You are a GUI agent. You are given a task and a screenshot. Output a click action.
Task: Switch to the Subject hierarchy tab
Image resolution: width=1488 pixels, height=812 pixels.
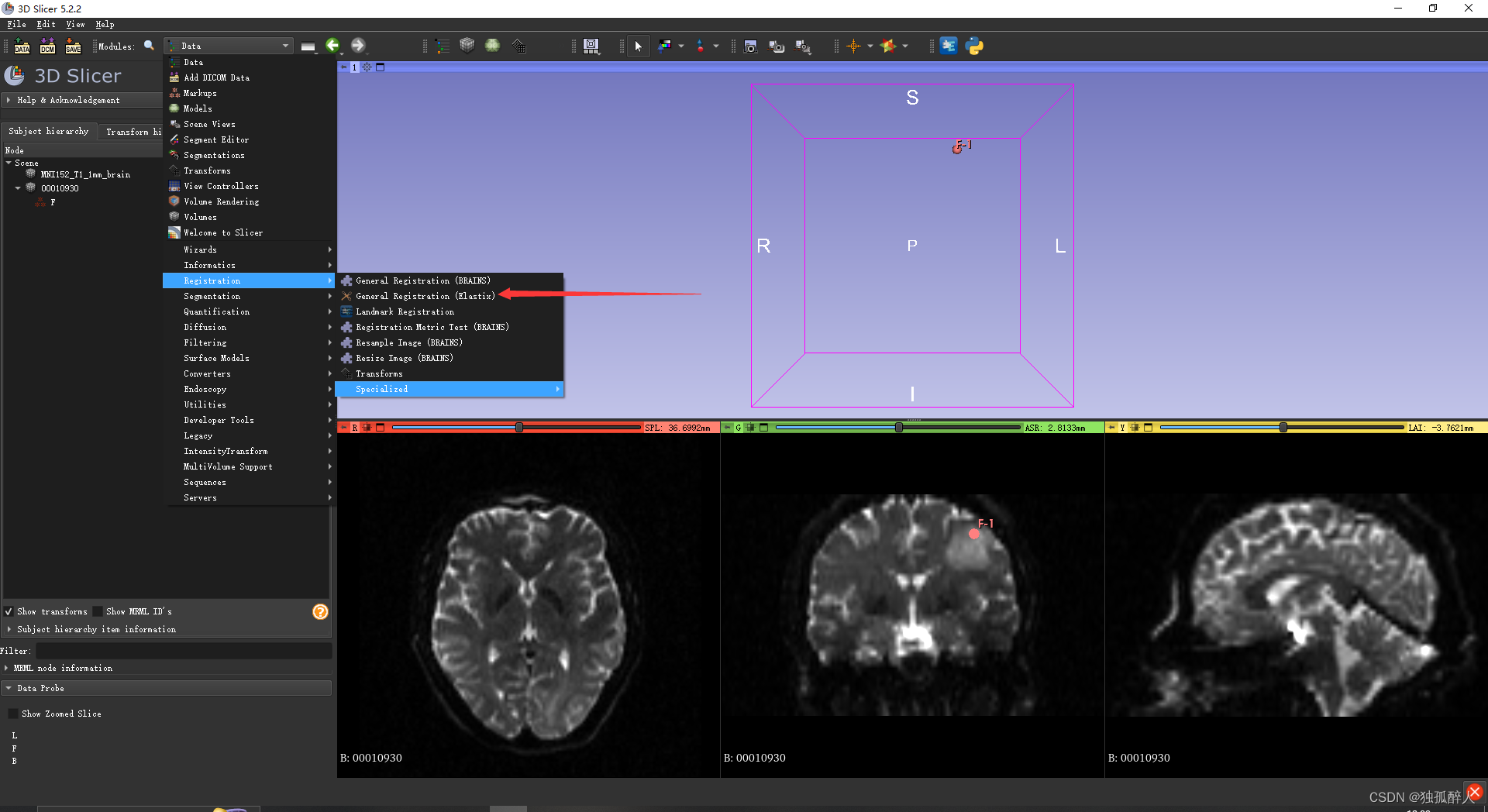point(48,132)
